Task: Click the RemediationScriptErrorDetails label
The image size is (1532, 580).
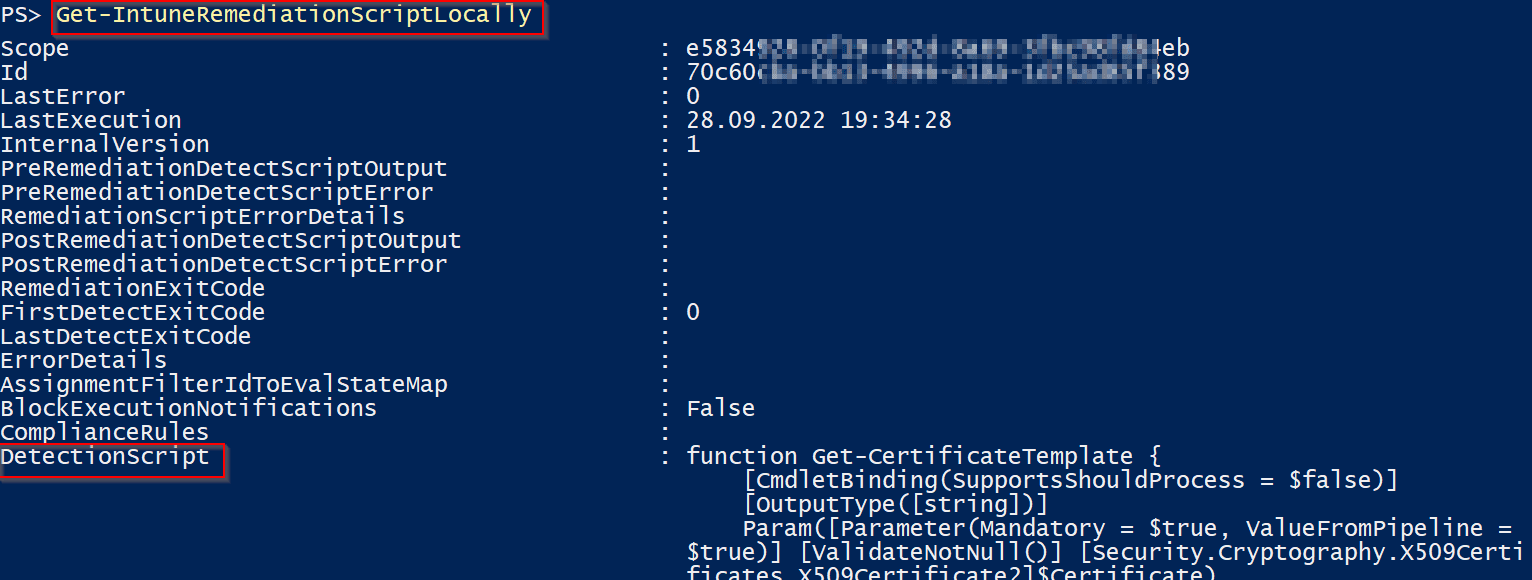Action: pos(203,216)
